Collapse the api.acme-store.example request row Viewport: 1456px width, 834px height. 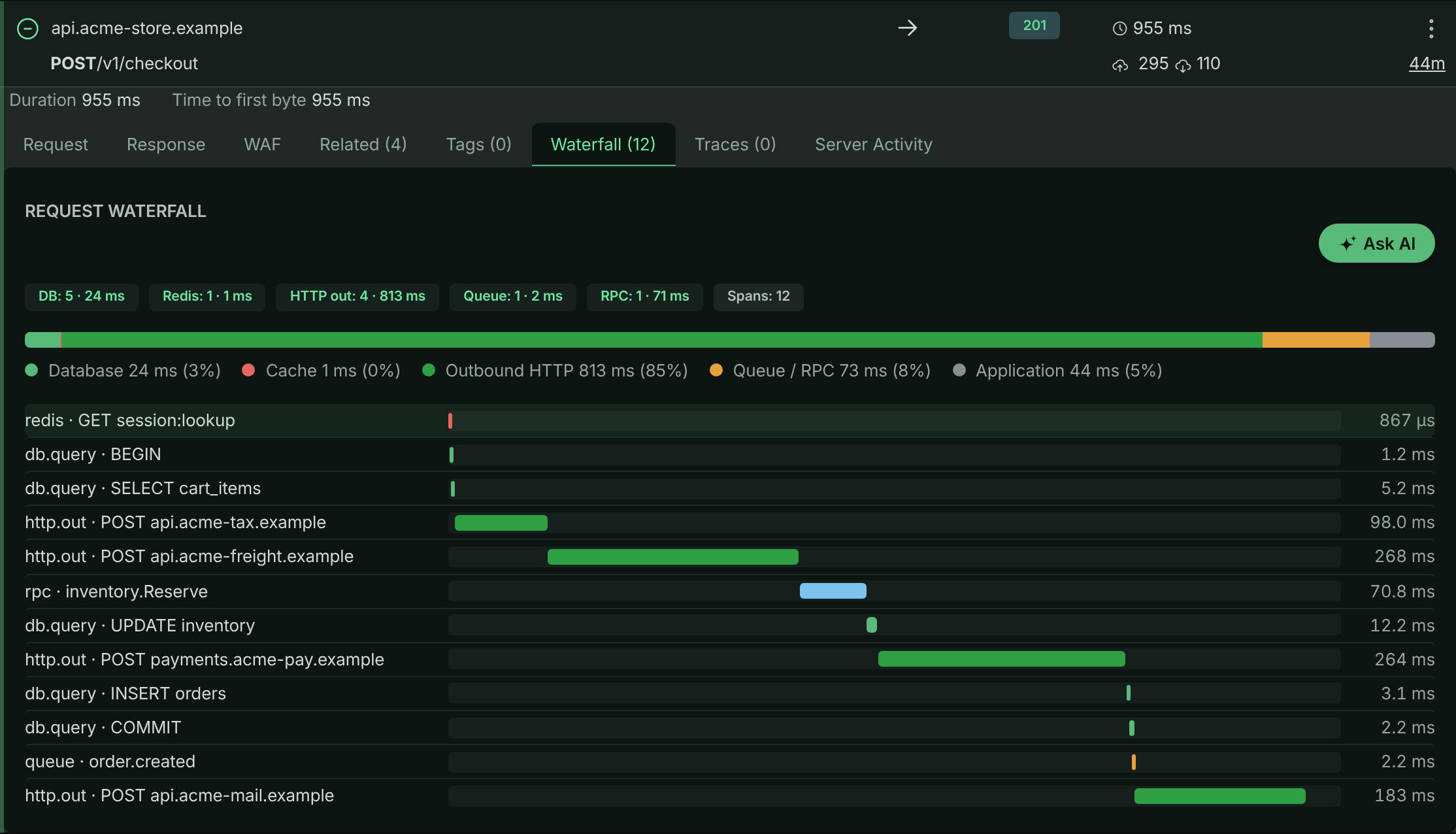tap(27, 29)
